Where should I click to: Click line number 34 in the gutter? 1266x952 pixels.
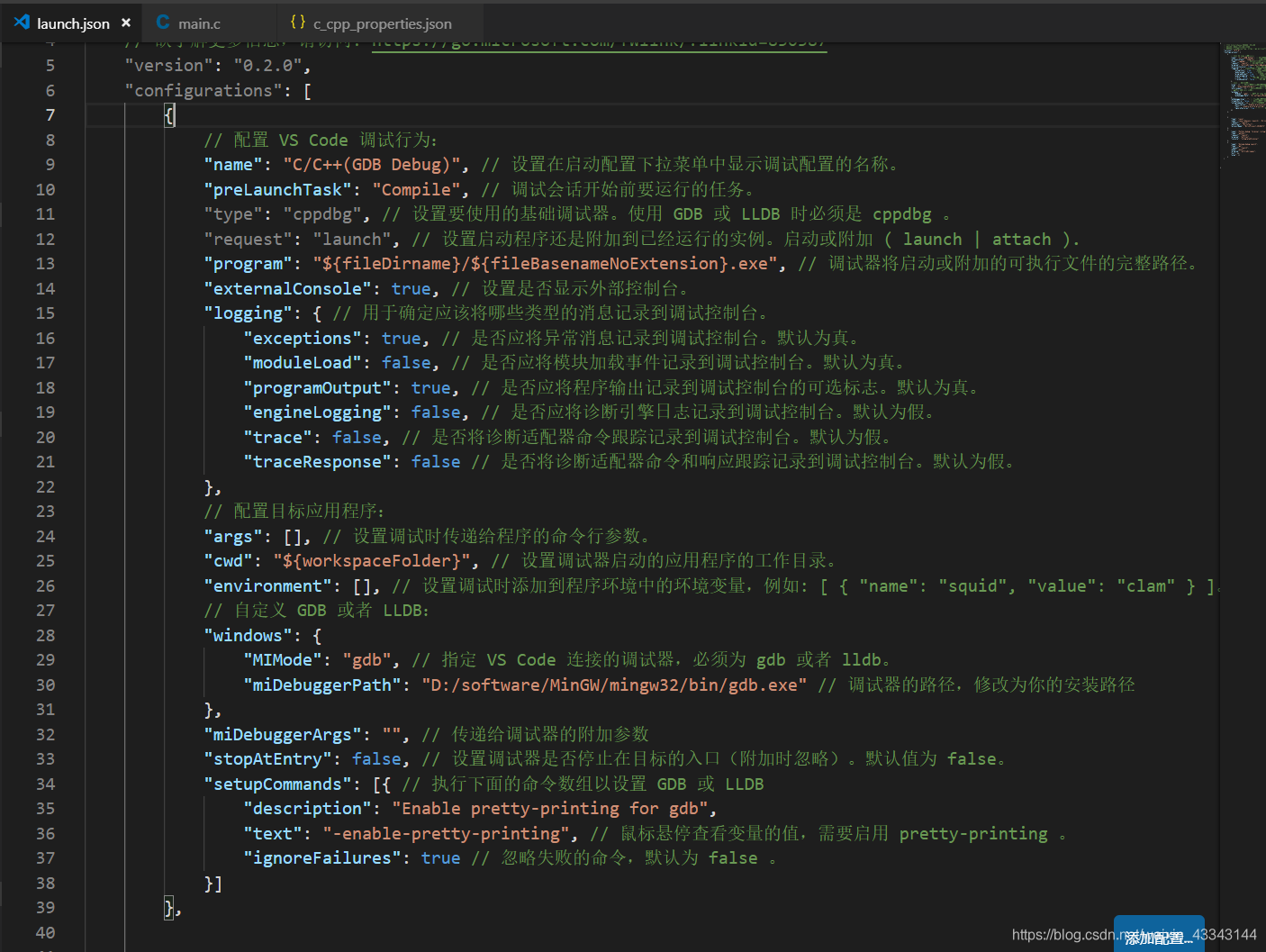45,784
